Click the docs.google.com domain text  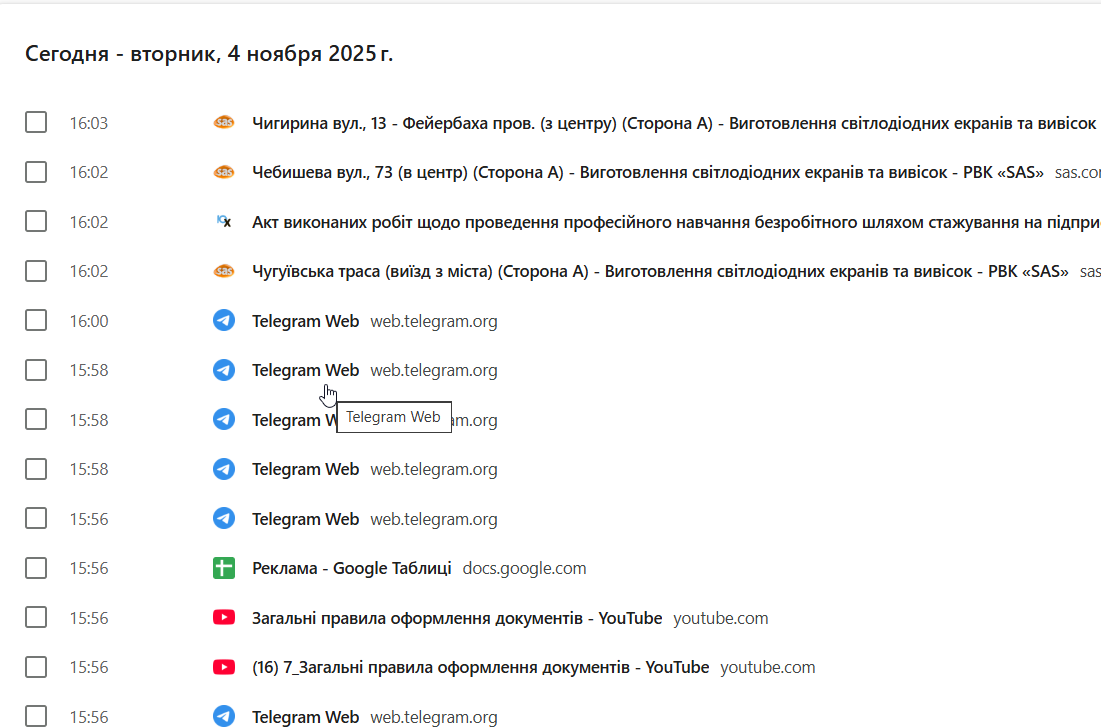click(x=525, y=568)
